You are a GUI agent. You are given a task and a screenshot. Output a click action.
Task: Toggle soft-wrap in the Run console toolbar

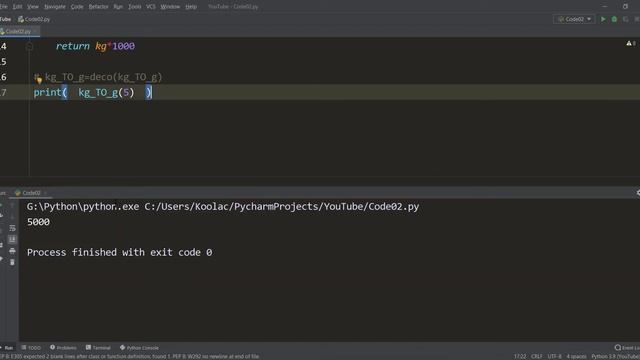click(x=12, y=228)
